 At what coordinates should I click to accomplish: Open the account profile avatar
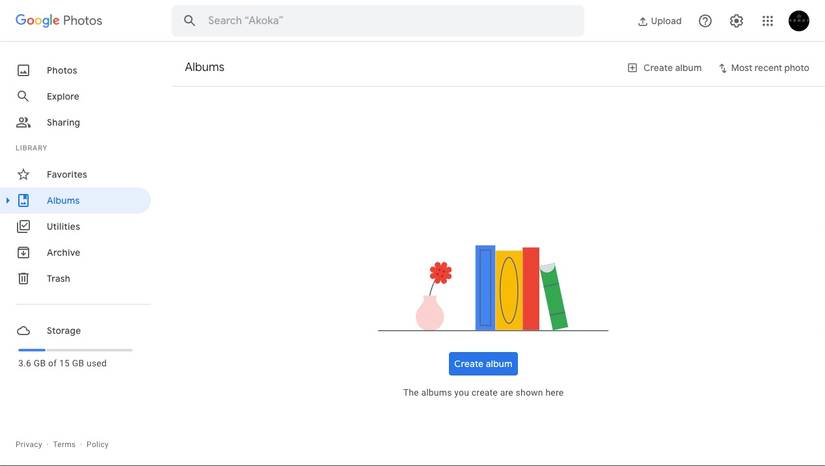click(x=799, y=21)
